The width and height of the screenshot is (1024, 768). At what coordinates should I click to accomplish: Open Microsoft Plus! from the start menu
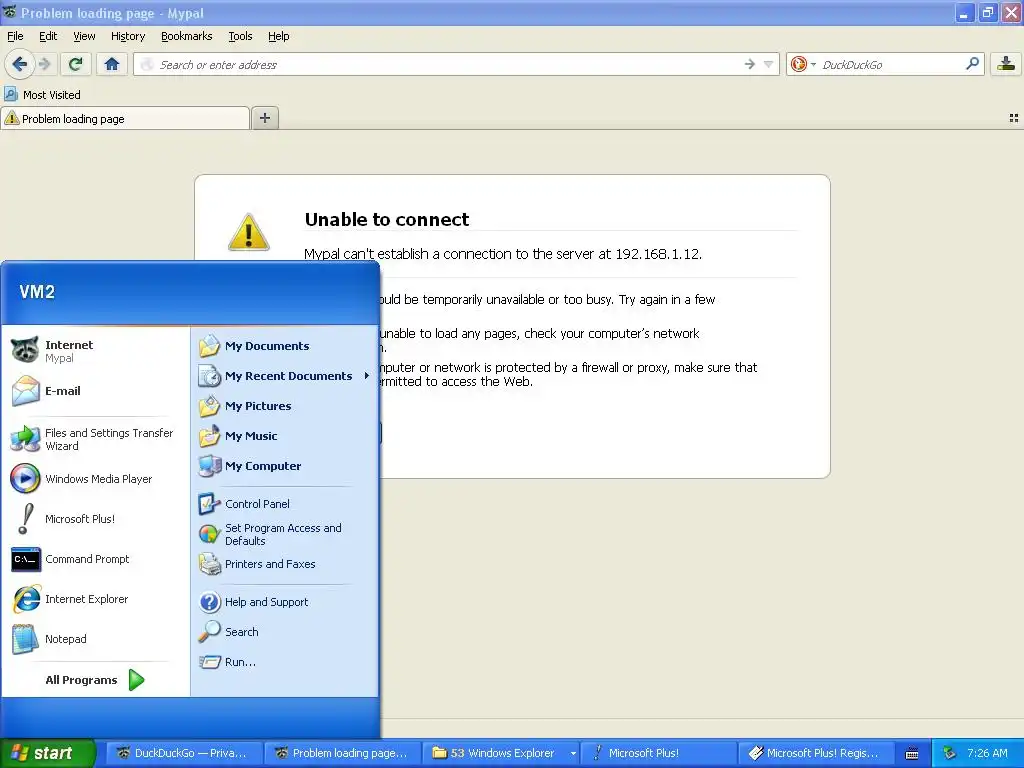coord(96,519)
